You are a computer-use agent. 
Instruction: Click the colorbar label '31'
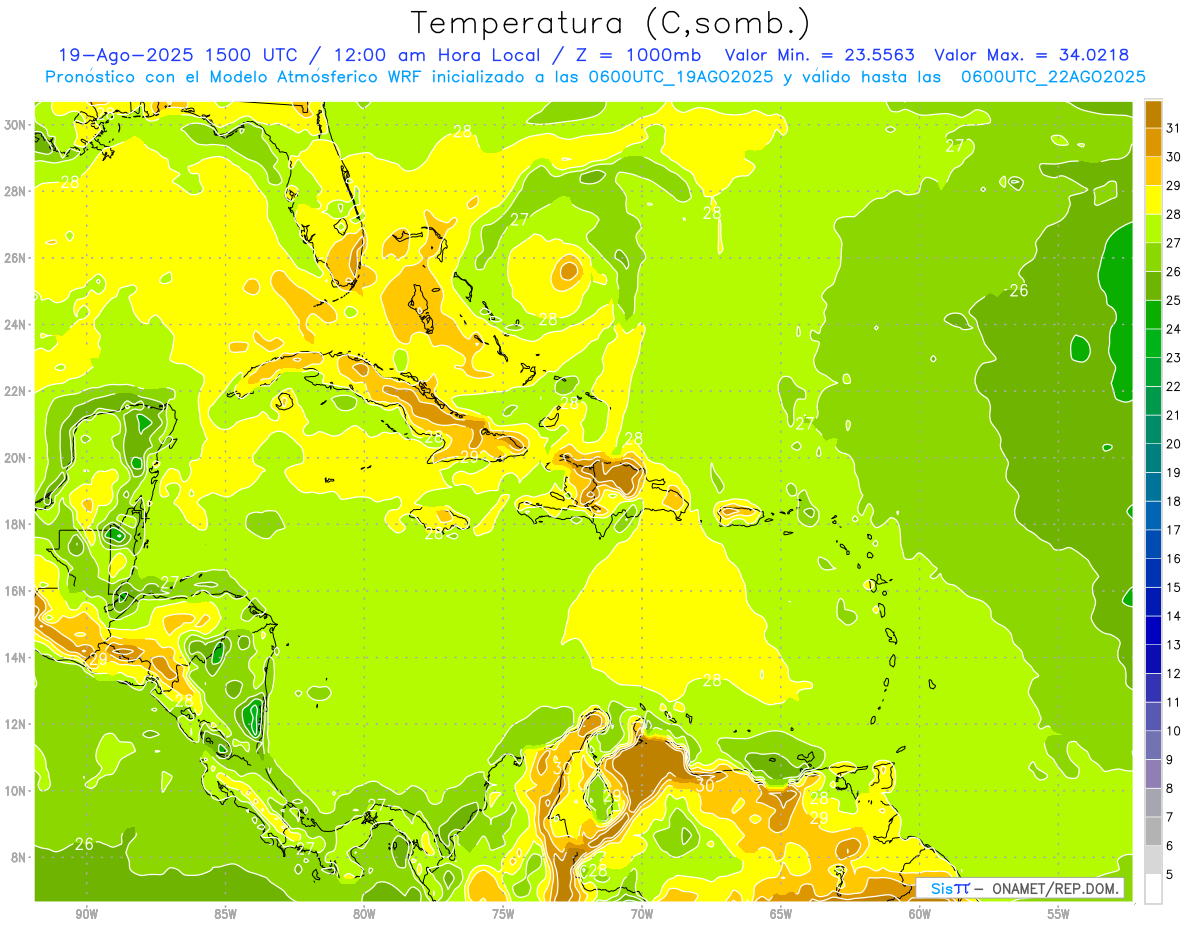point(1174,127)
